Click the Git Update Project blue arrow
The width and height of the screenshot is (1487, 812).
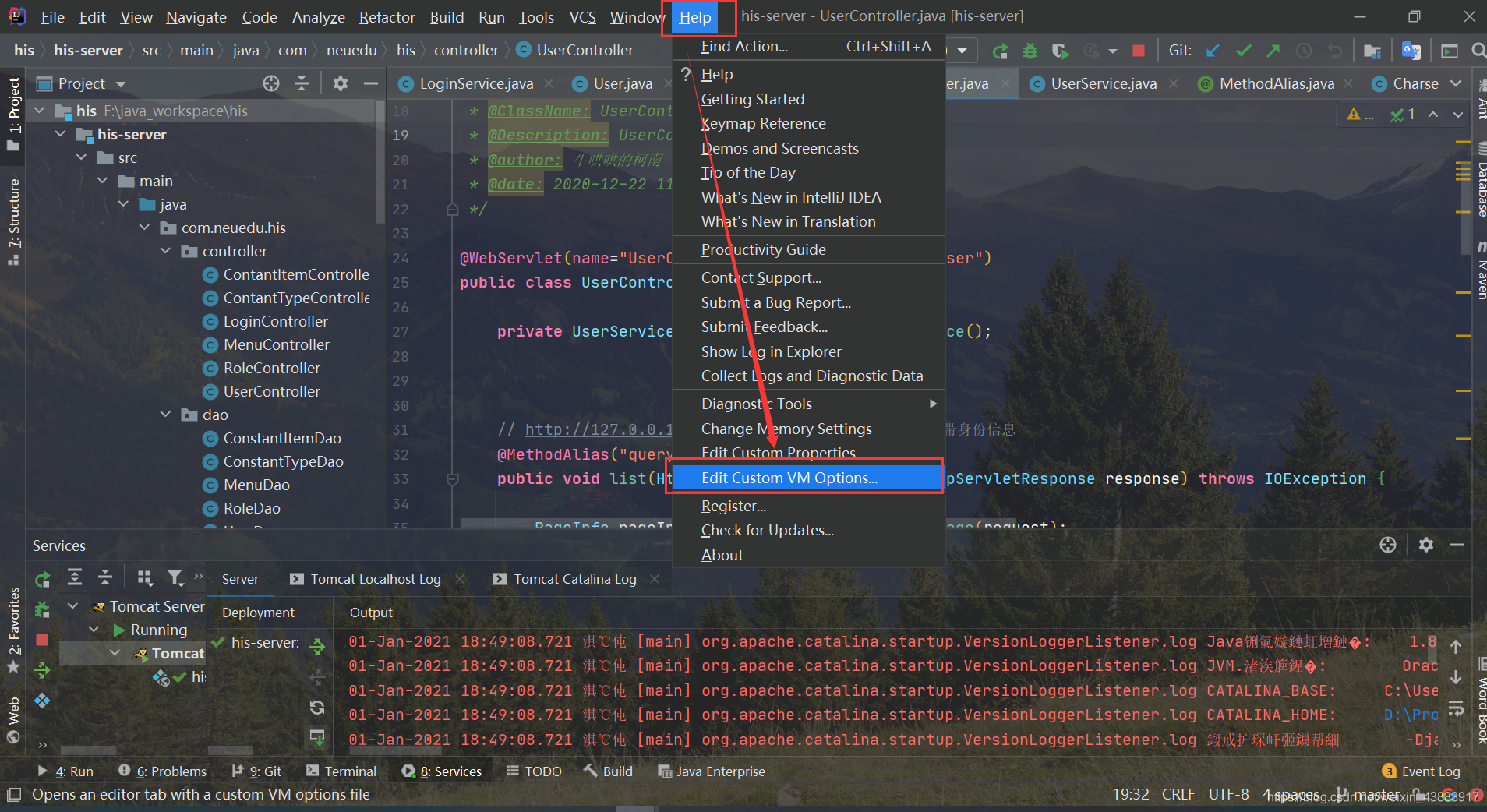1213,51
